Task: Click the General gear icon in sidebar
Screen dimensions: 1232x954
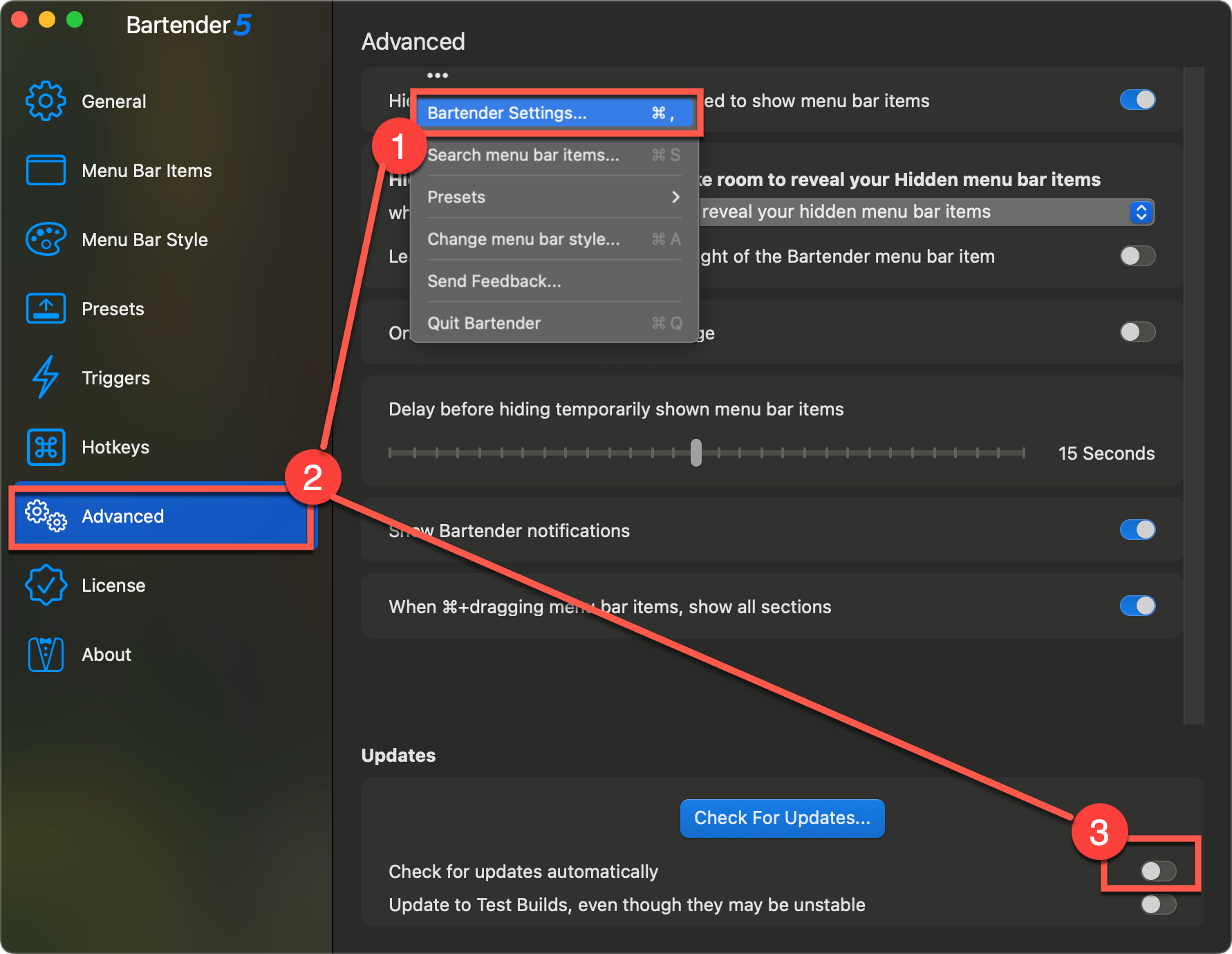Action: click(46, 101)
